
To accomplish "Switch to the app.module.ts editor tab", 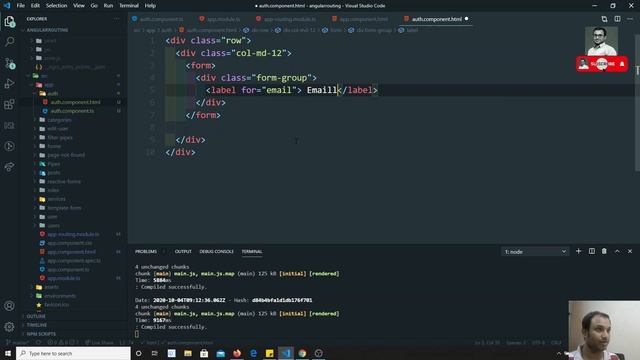I will tap(220, 19).
